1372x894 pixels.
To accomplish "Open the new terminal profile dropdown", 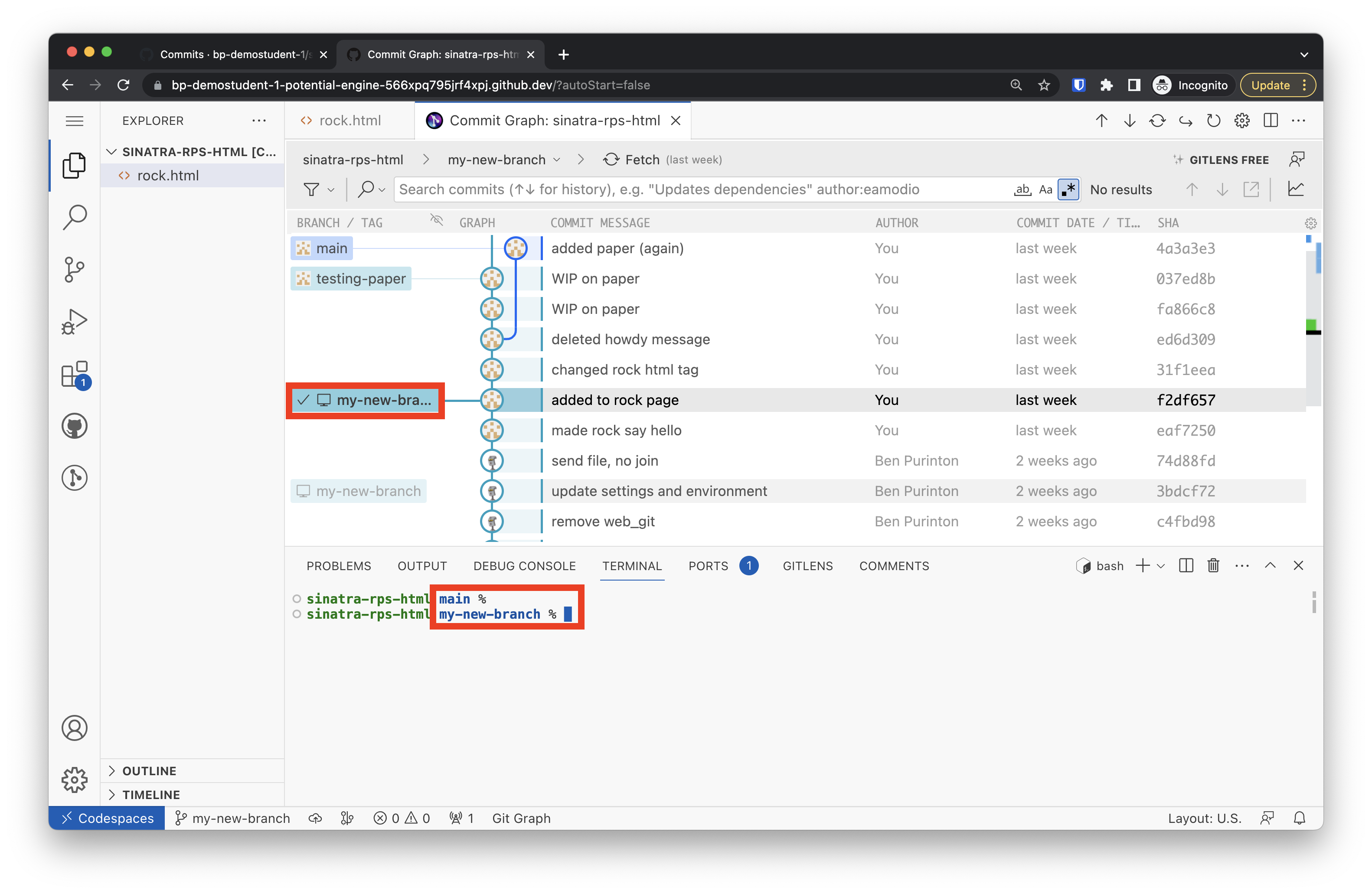I will click(x=1161, y=565).
